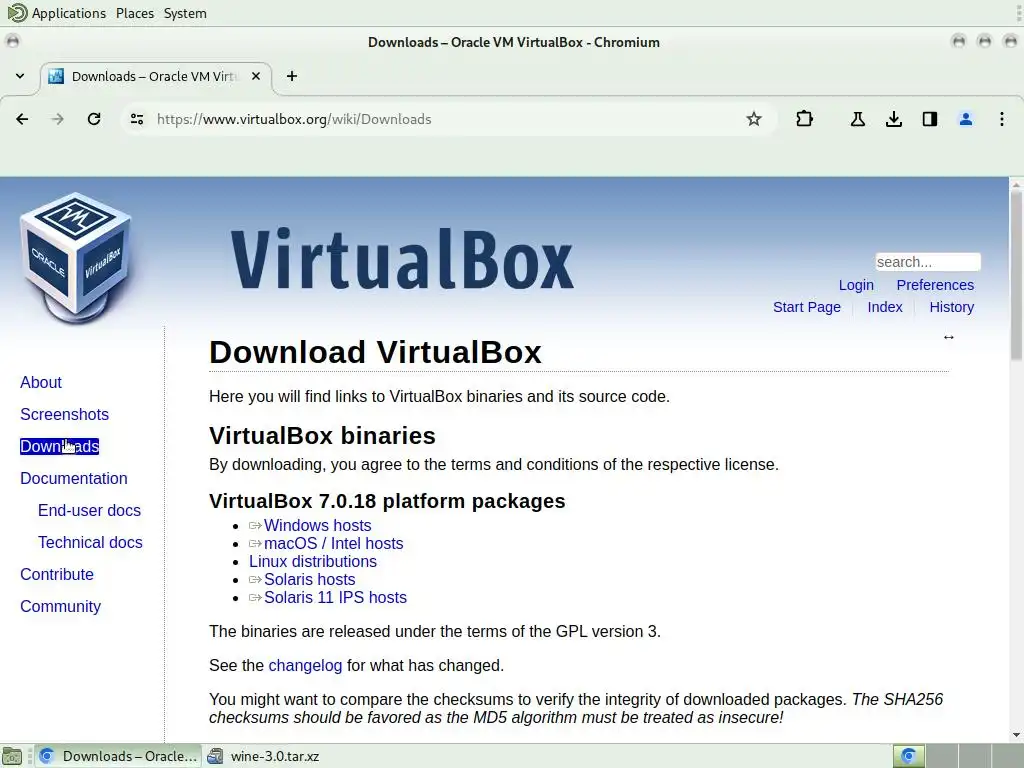Download macOS / Intel hosts package

coord(333,543)
